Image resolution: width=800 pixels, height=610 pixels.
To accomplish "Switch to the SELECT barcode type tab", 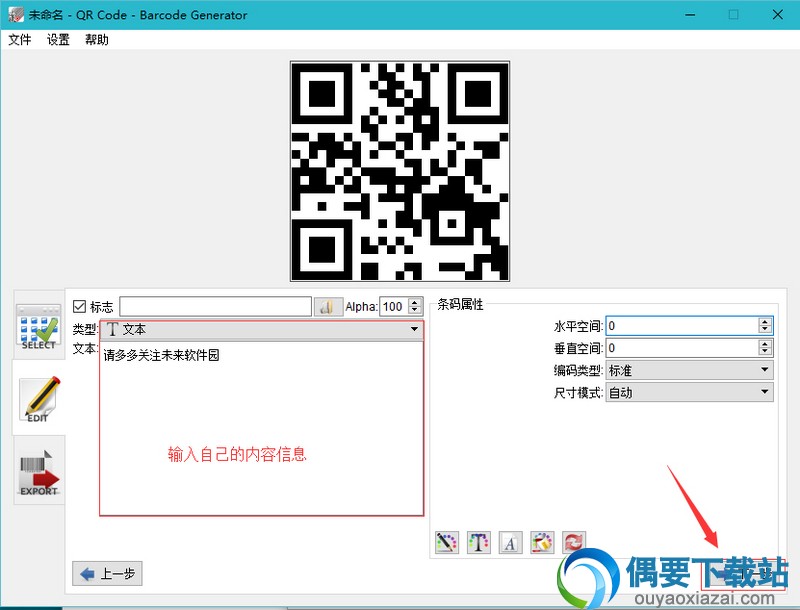I will click(x=39, y=325).
